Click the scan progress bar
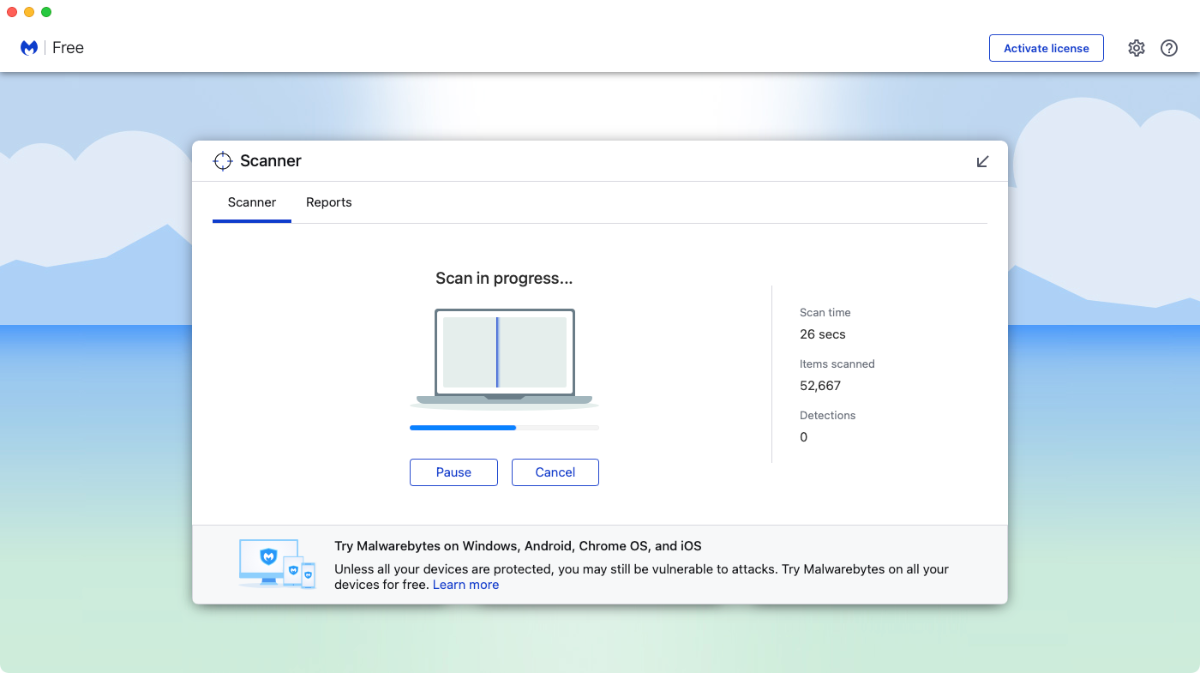 coord(504,427)
